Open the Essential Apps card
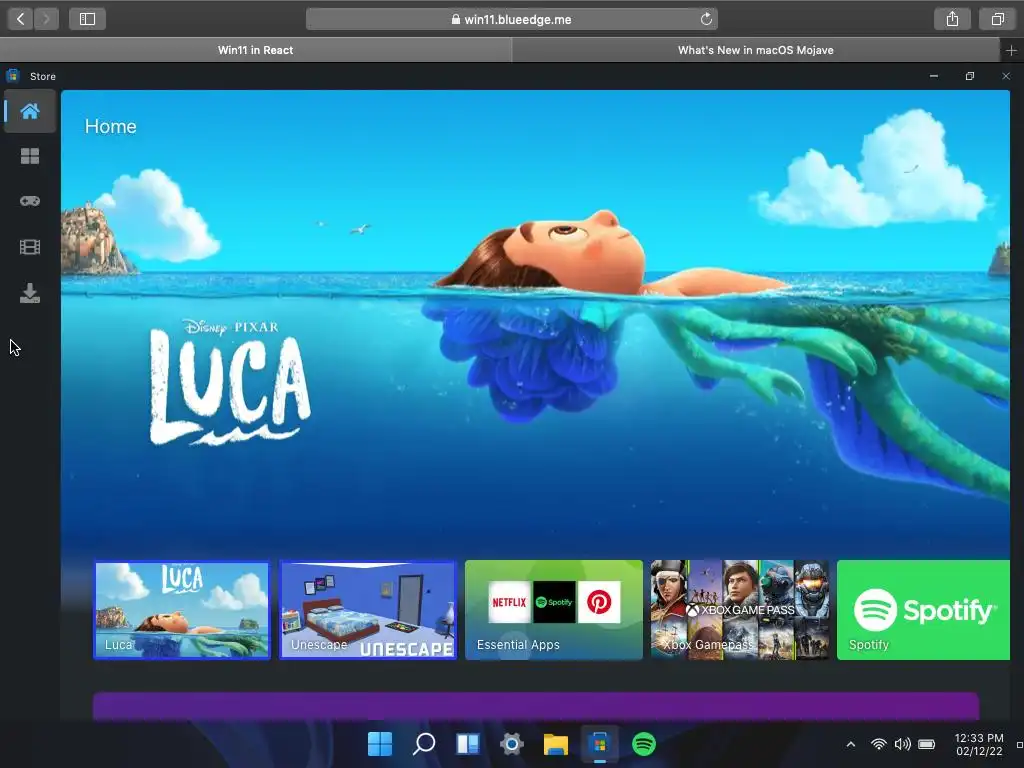 (x=554, y=610)
